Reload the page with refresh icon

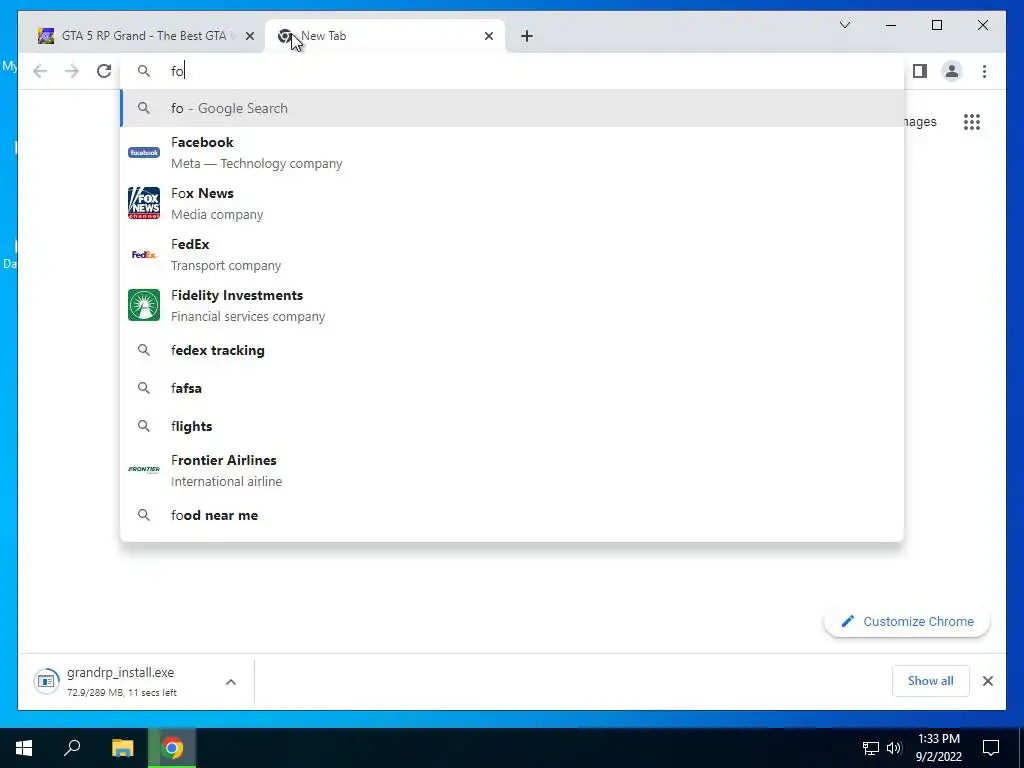104,71
